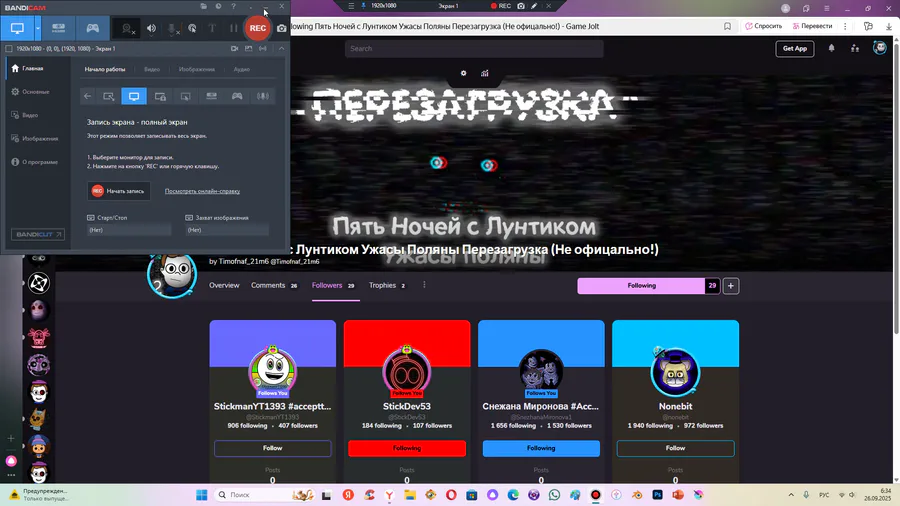
Task: Select Bandicam screen recording mode in top toolbar
Action: point(17,28)
